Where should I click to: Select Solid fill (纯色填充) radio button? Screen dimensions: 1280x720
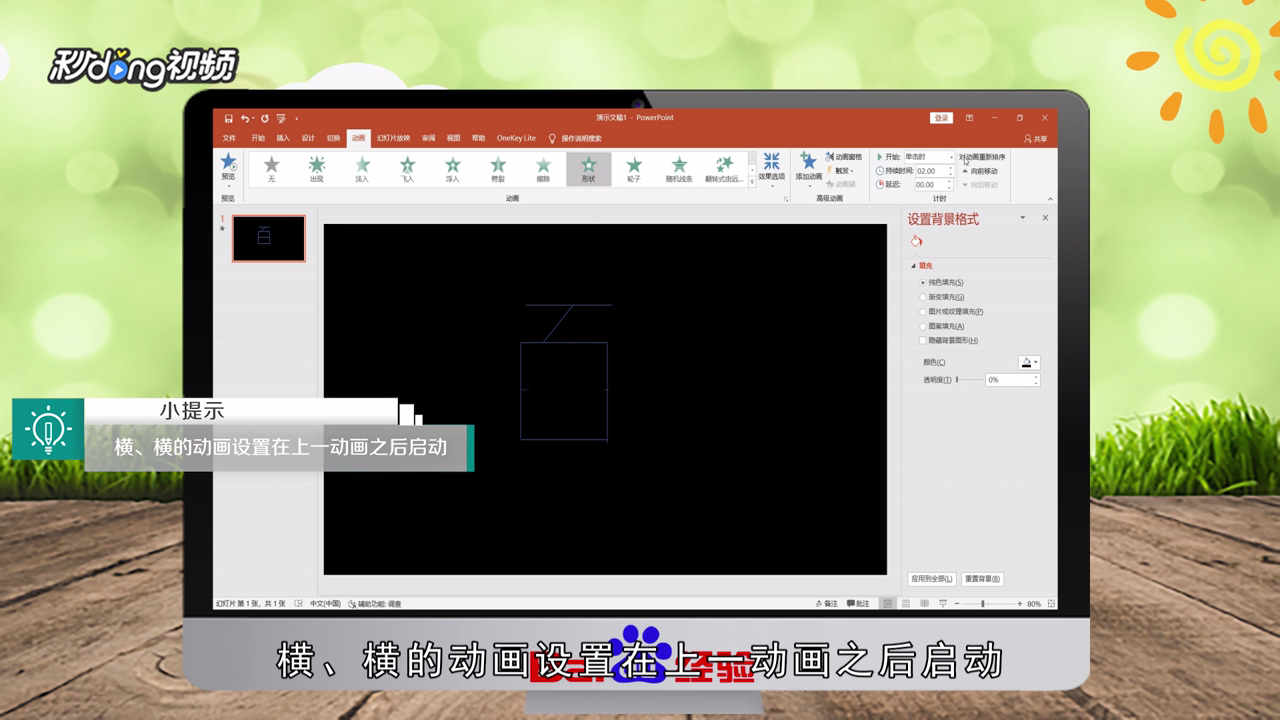pyautogui.click(x=923, y=282)
